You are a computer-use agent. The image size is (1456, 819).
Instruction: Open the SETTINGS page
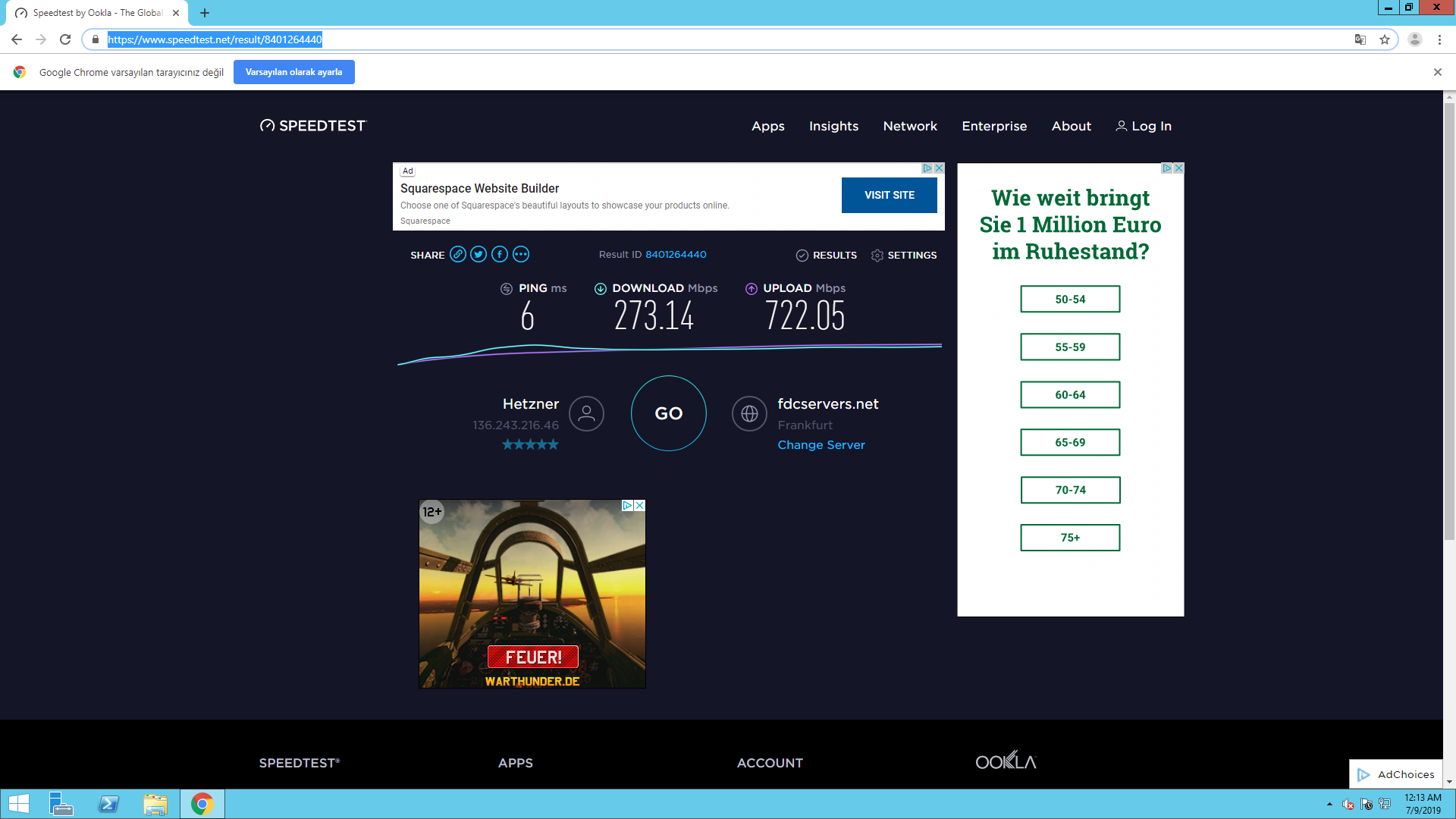tap(904, 256)
